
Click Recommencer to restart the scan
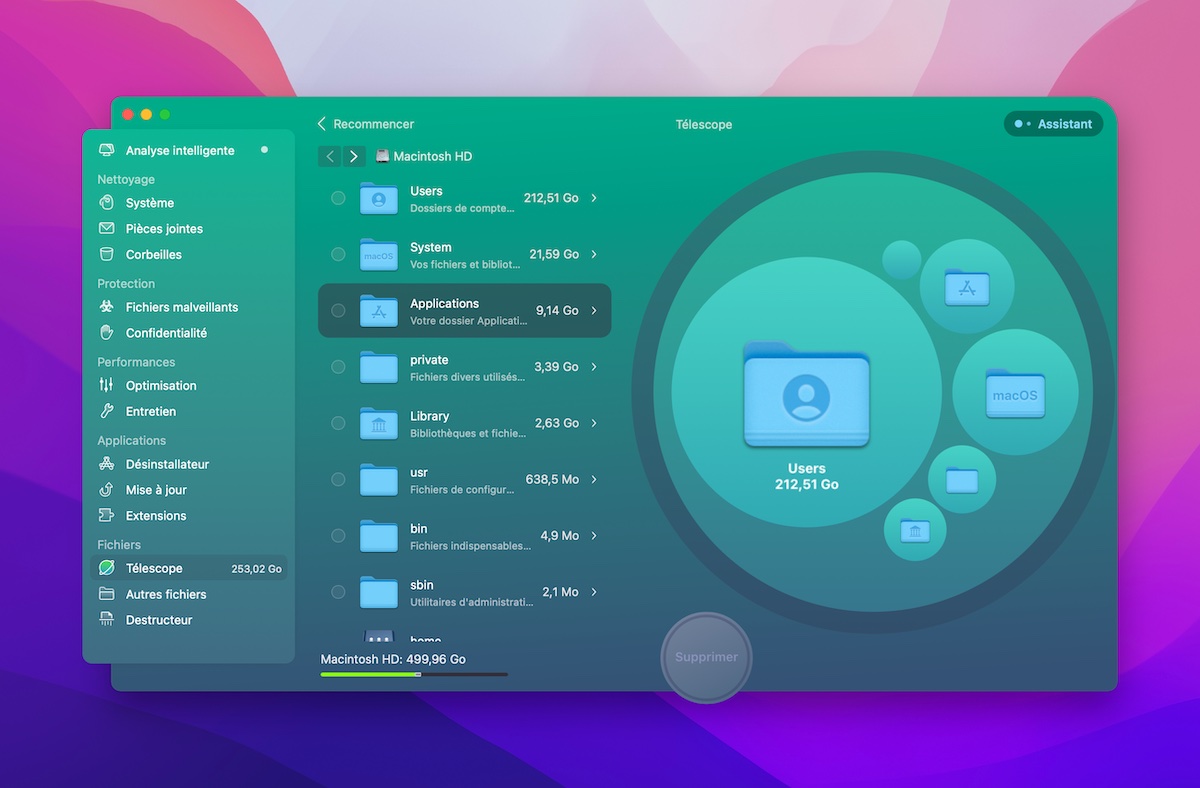click(x=365, y=124)
